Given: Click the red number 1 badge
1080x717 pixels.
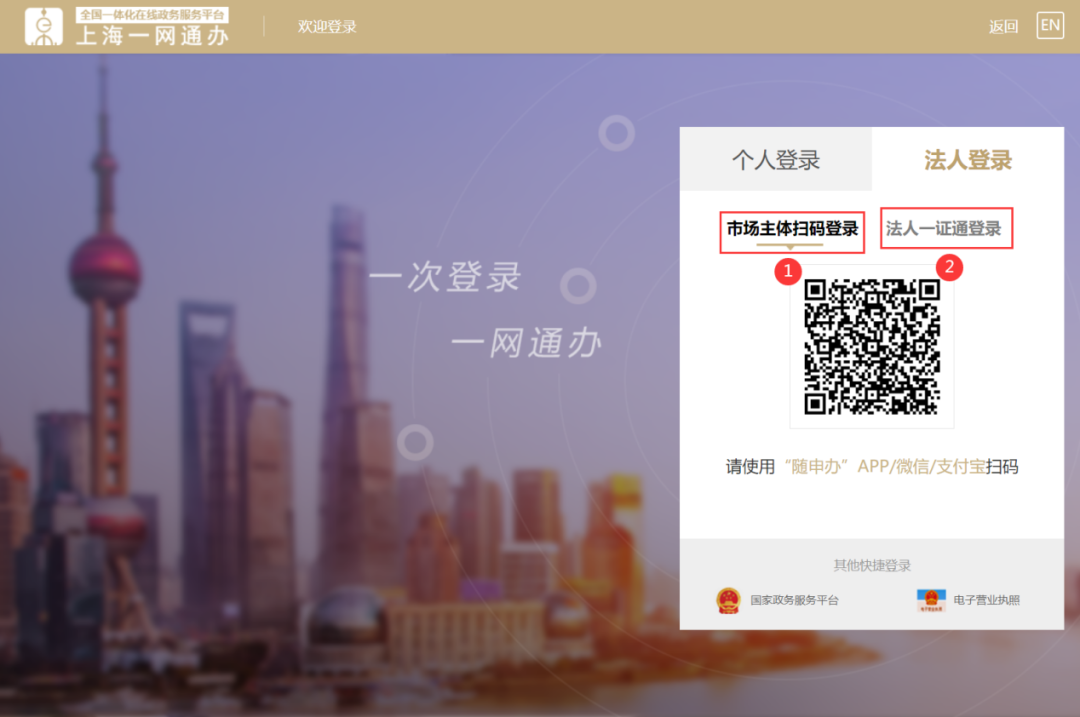Looking at the screenshot, I should 790,270.
